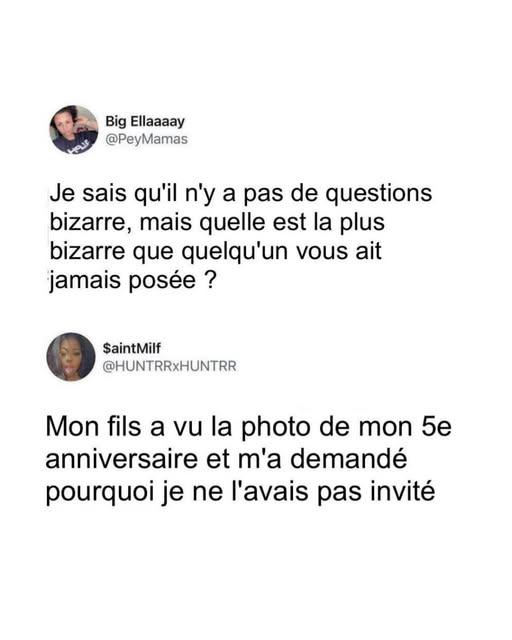
Task: Select the word "demandé" in the reply
Action: point(348,458)
